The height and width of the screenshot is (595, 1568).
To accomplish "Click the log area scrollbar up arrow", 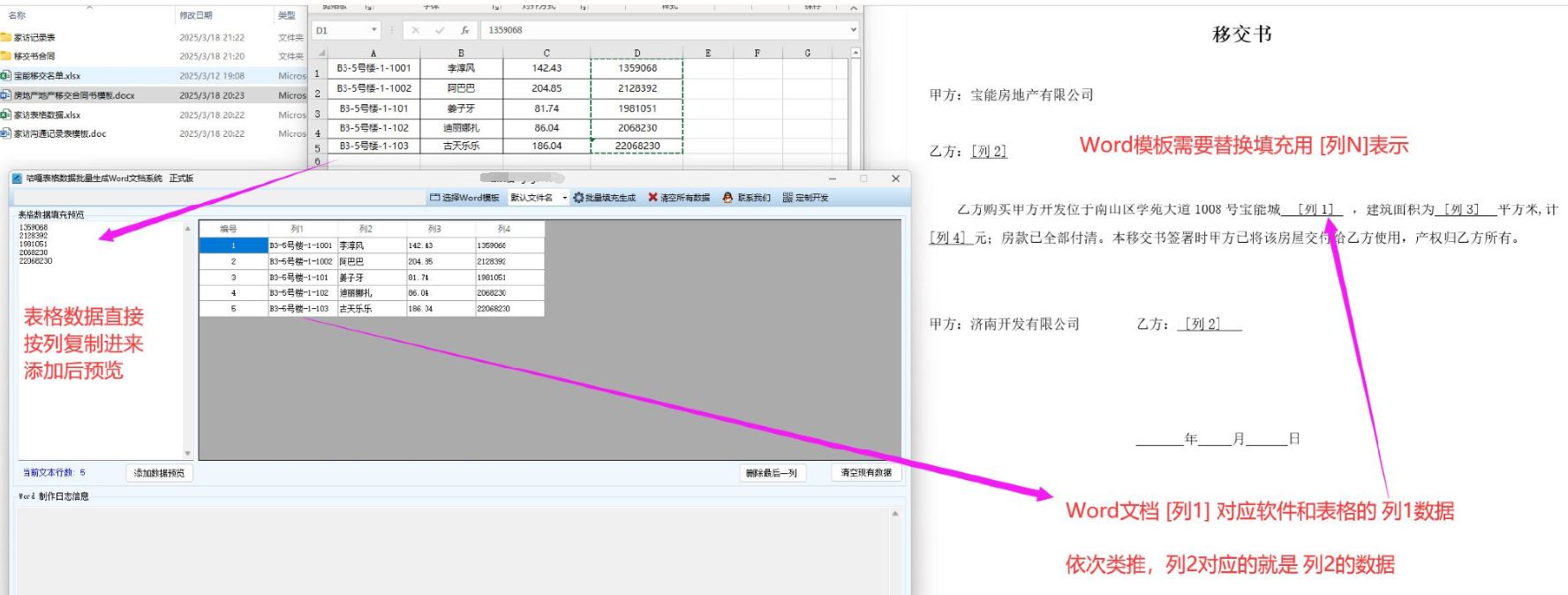I will pyautogui.click(x=895, y=513).
